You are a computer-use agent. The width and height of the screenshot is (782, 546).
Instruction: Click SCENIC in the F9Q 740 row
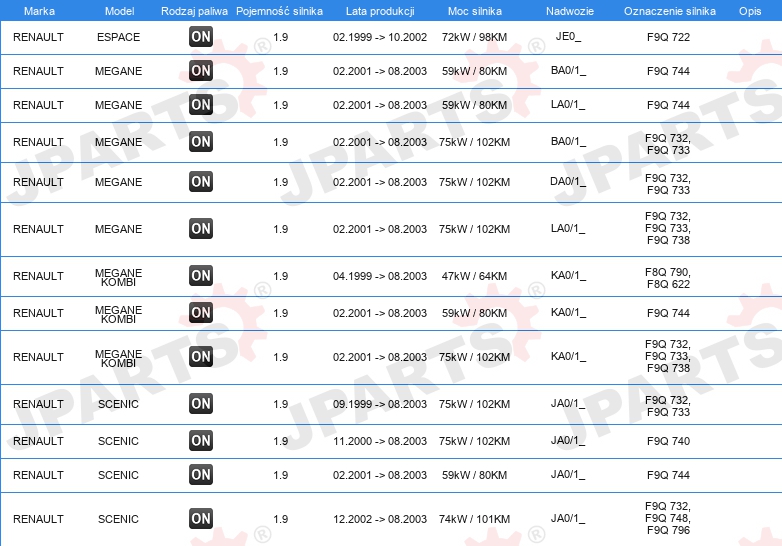click(118, 441)
